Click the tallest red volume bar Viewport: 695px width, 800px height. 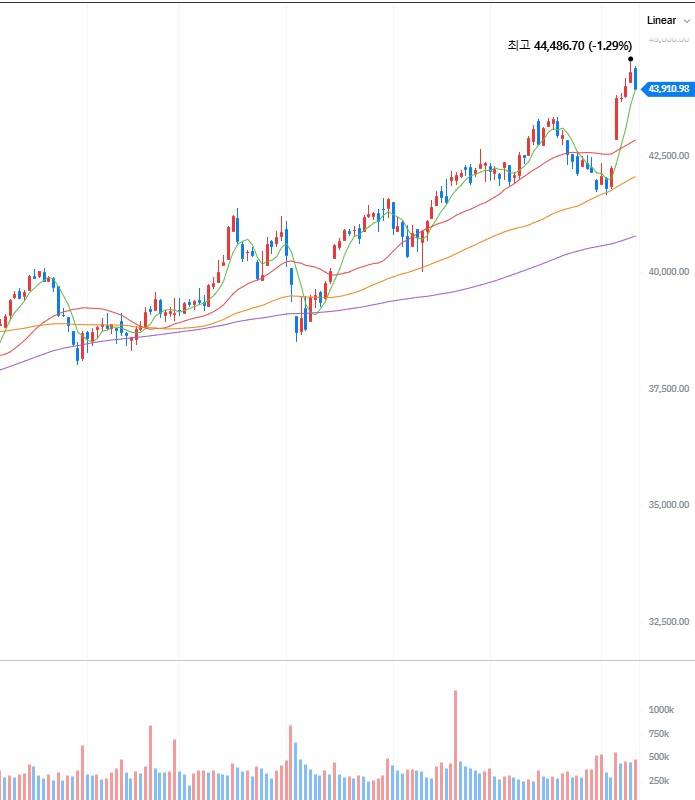[x=455, y=740]
